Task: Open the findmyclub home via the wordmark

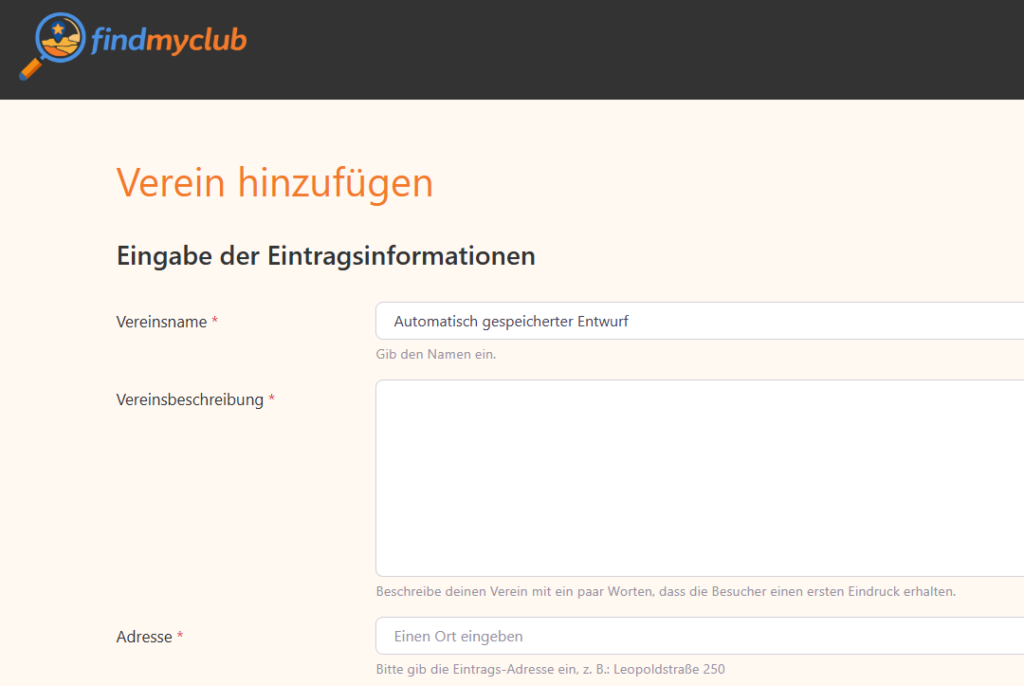Action: [x=170, y=40]
